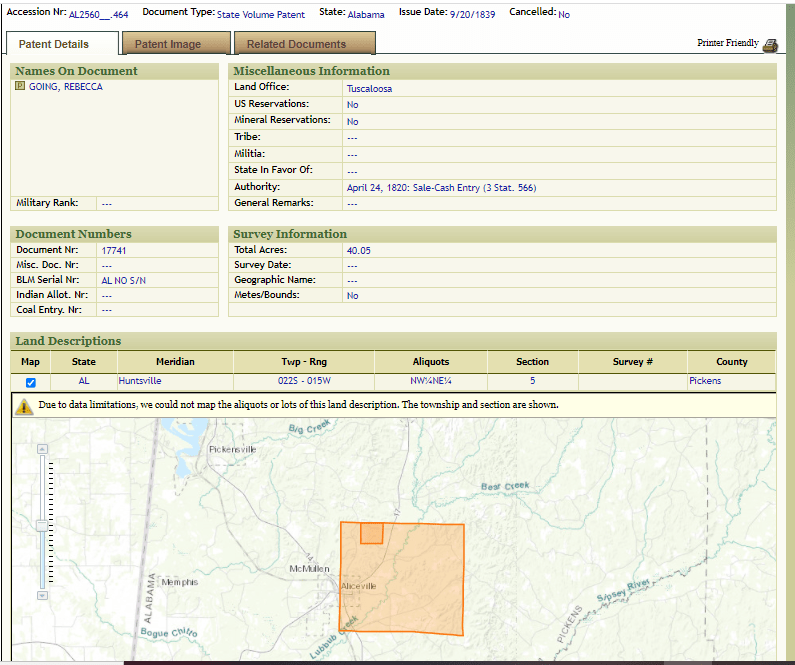
Task: Select the Patent Details tab
Action: tap(54, 44)
